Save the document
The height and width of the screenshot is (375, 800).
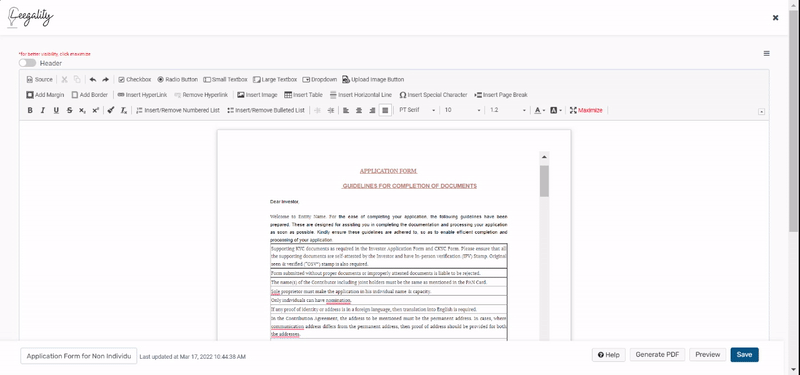click(x=744, y=355)
